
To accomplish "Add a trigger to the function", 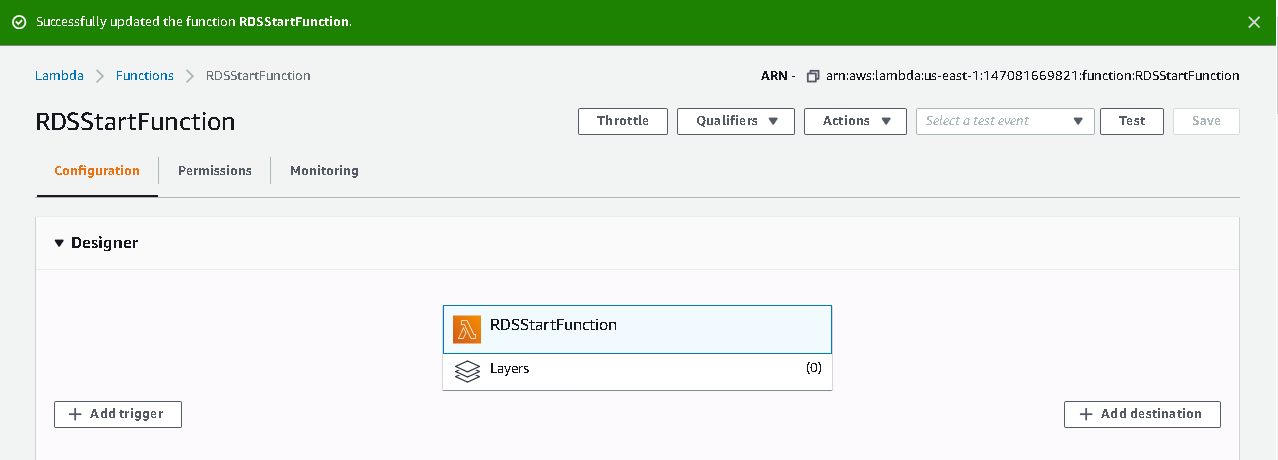I will pos(118,414).
